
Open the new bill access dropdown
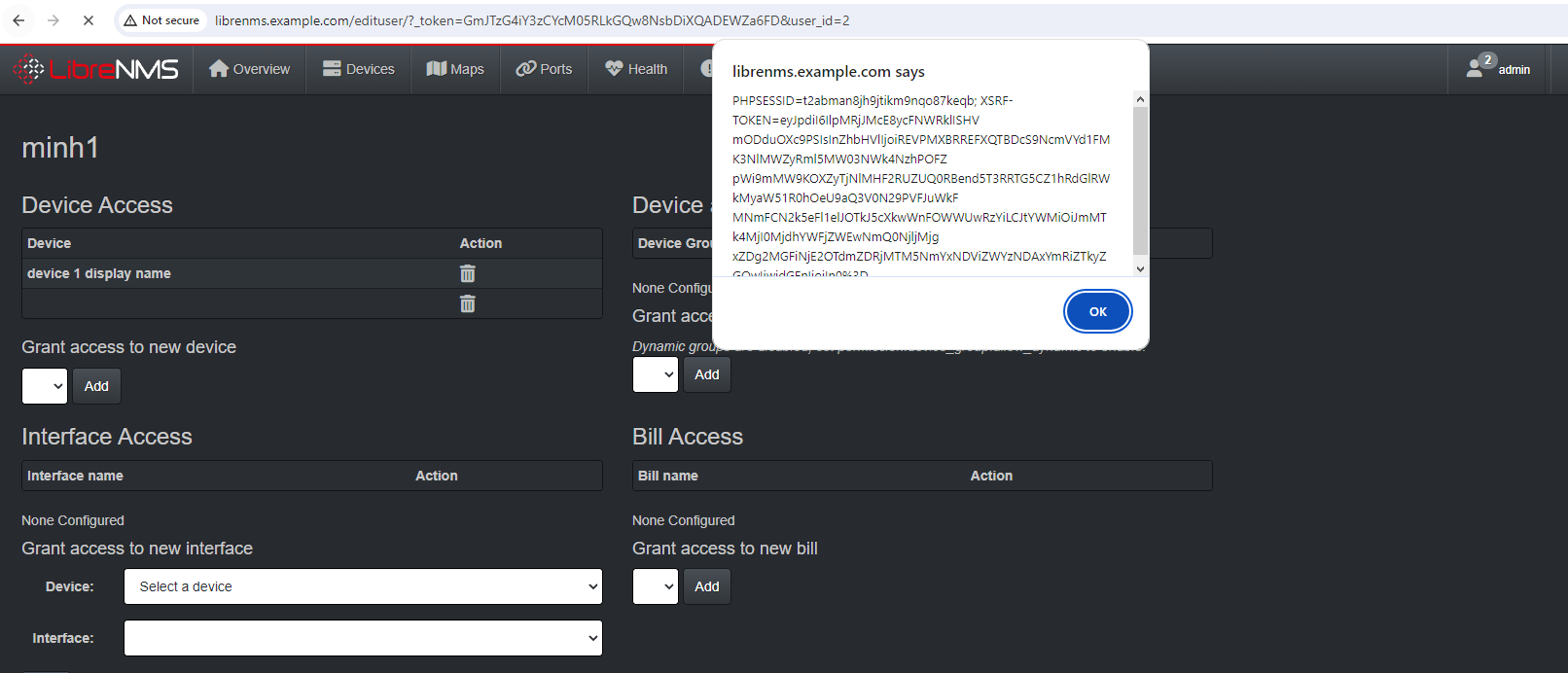pos(656,586)
